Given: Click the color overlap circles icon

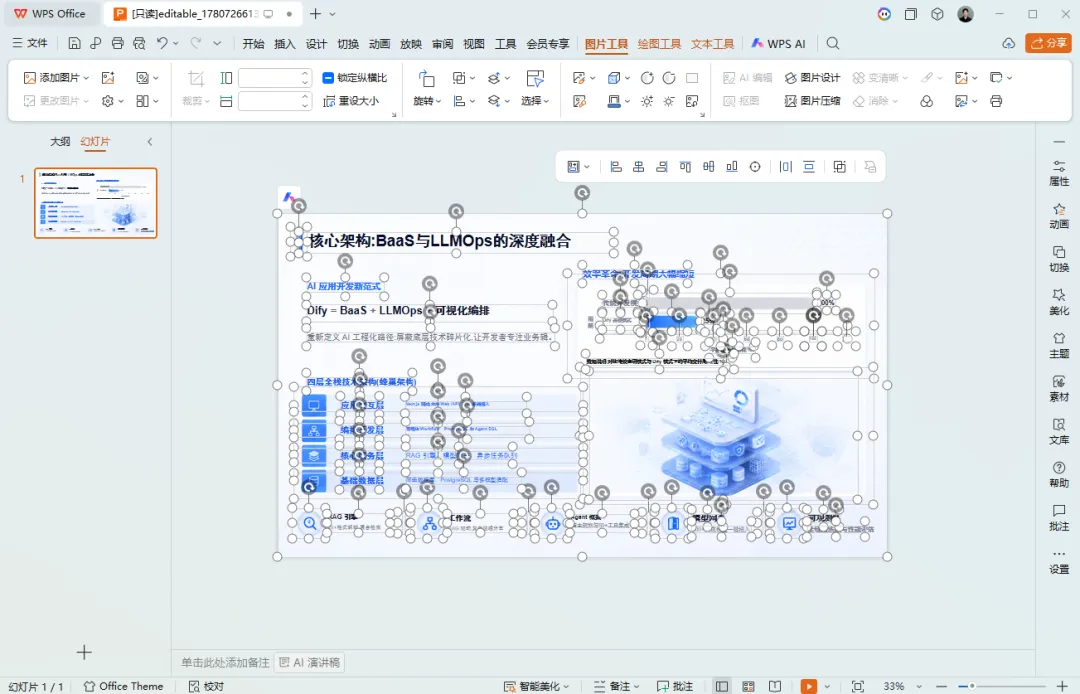Looking at the screenshot, I should tap(926, 101).
